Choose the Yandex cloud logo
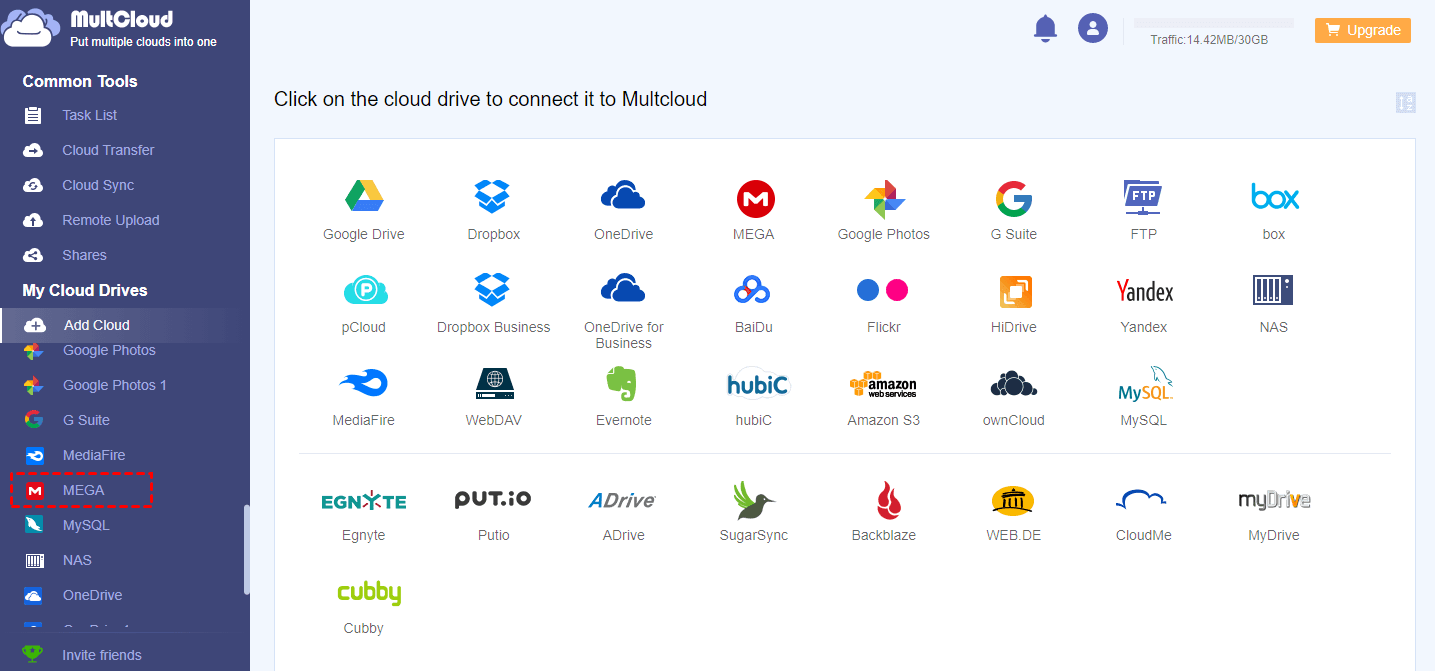Viewport: 1435px width, 671px height. [x=1144, y=291]
